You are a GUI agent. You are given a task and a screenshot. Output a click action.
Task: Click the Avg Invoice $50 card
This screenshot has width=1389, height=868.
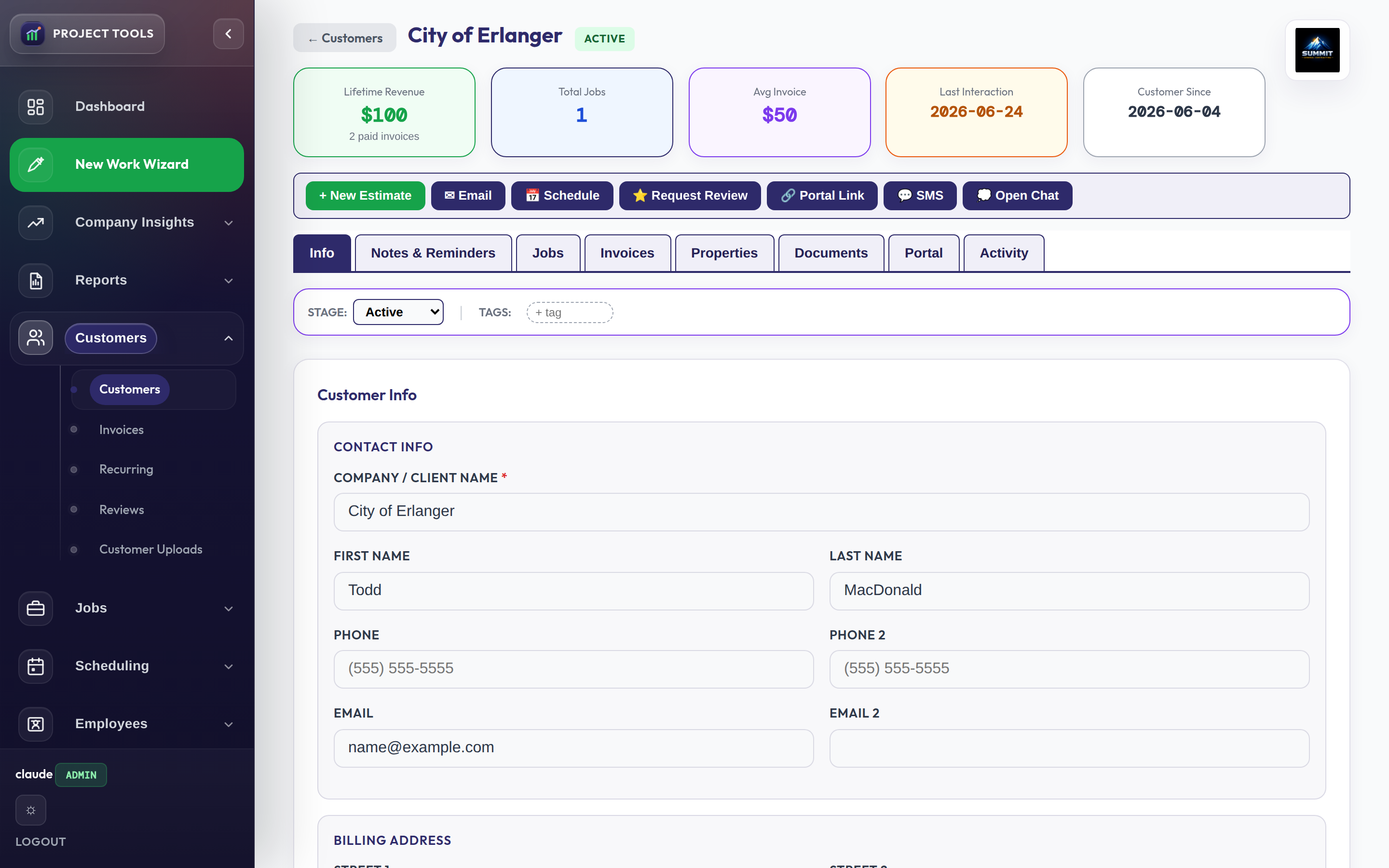click(x=779, y=112)
